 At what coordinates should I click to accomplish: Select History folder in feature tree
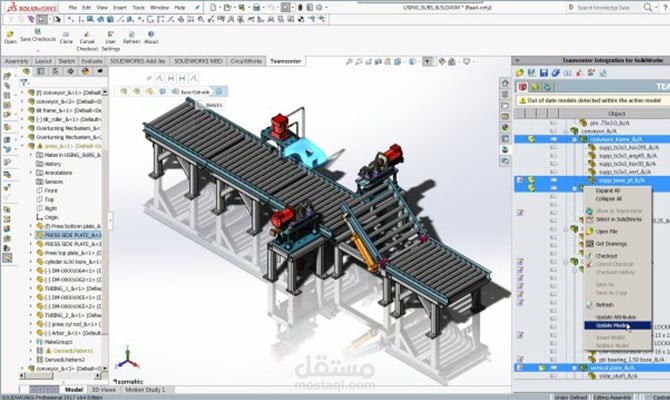click(53, 164)
